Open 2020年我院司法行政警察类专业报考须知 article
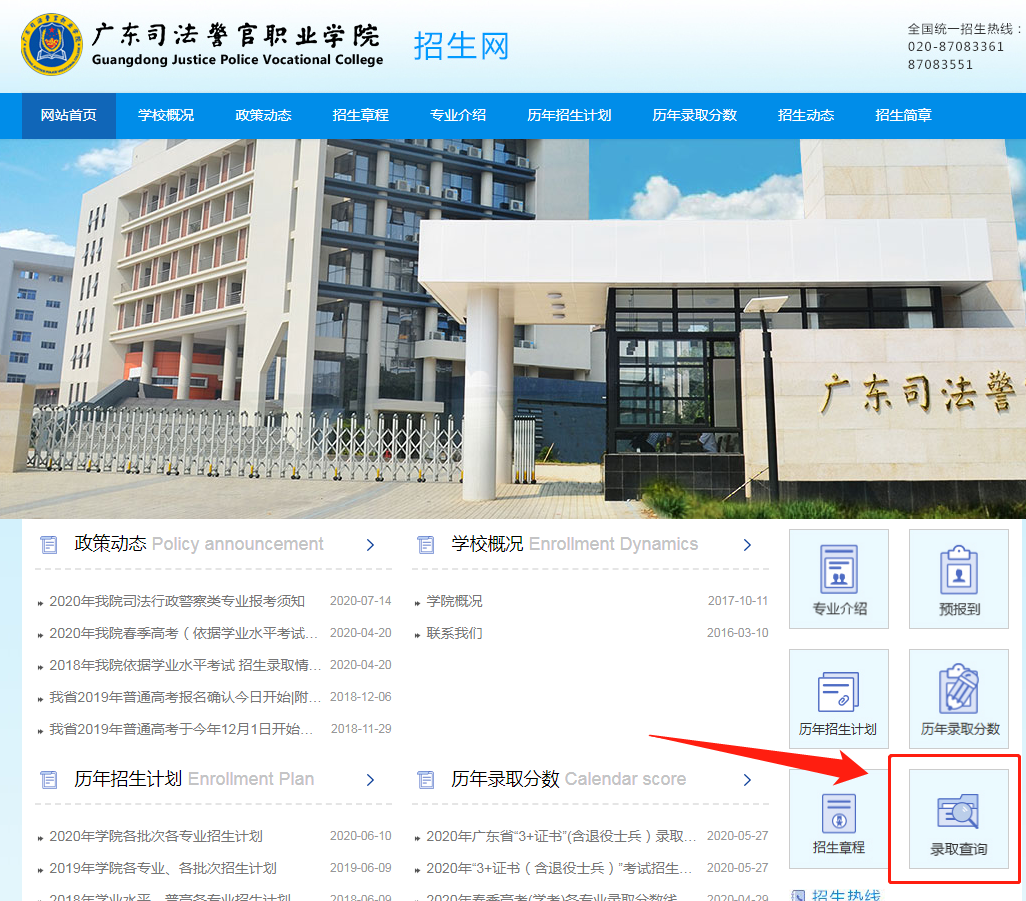The image size is (1026, 901). [177, 601]
